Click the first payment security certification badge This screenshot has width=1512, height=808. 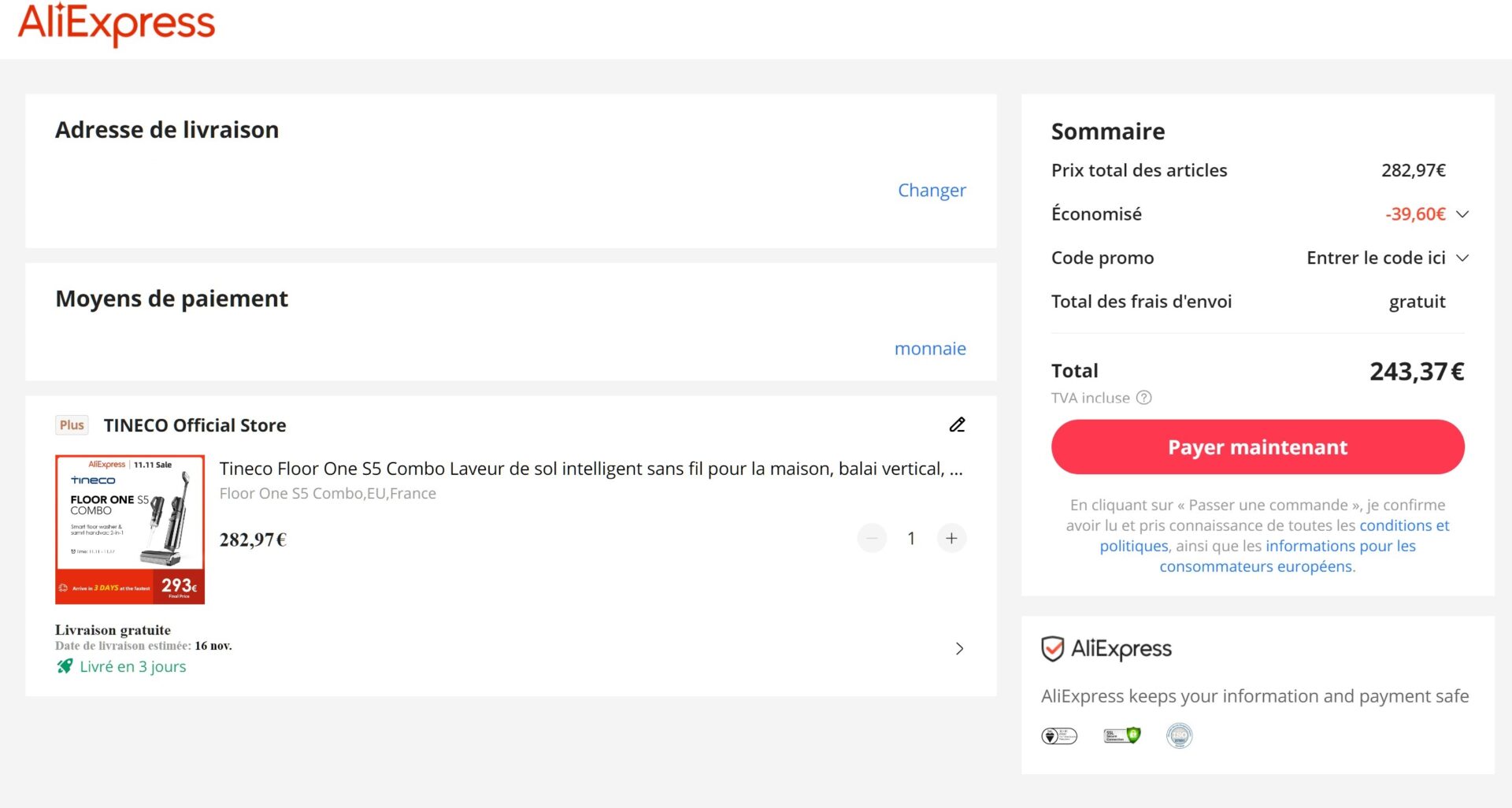(1059, 736)
